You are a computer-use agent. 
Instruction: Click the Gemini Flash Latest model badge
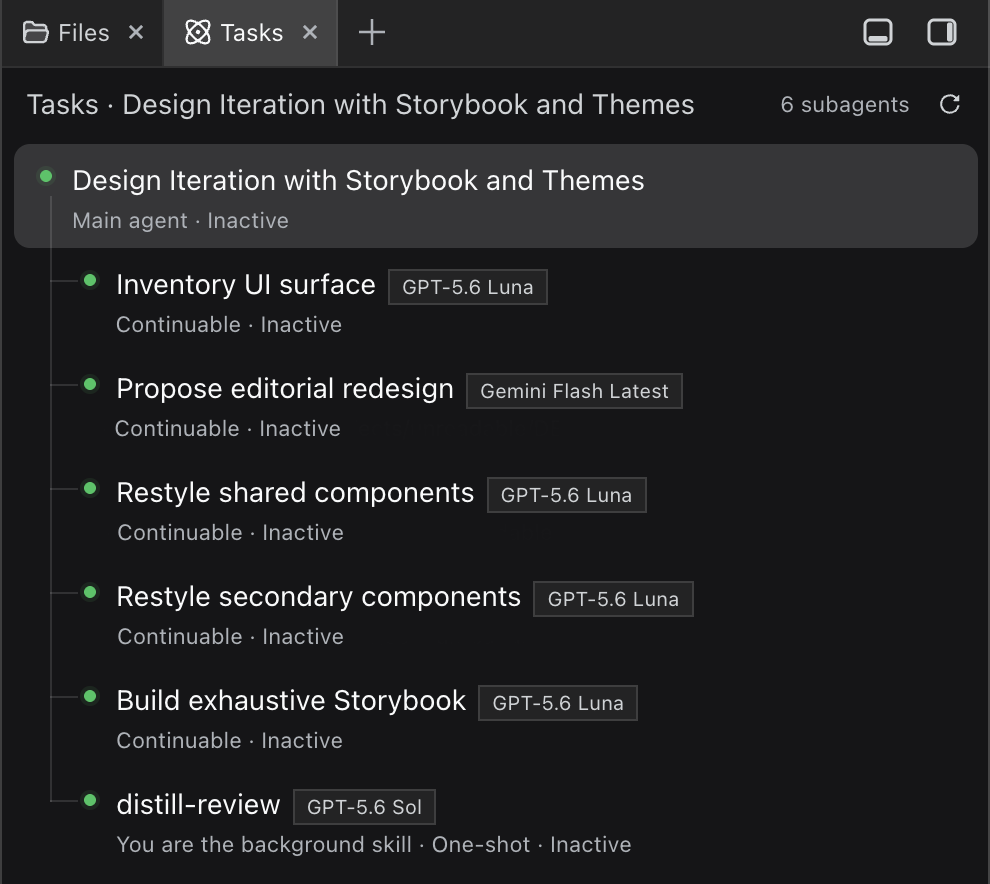[x=575, y=391]
